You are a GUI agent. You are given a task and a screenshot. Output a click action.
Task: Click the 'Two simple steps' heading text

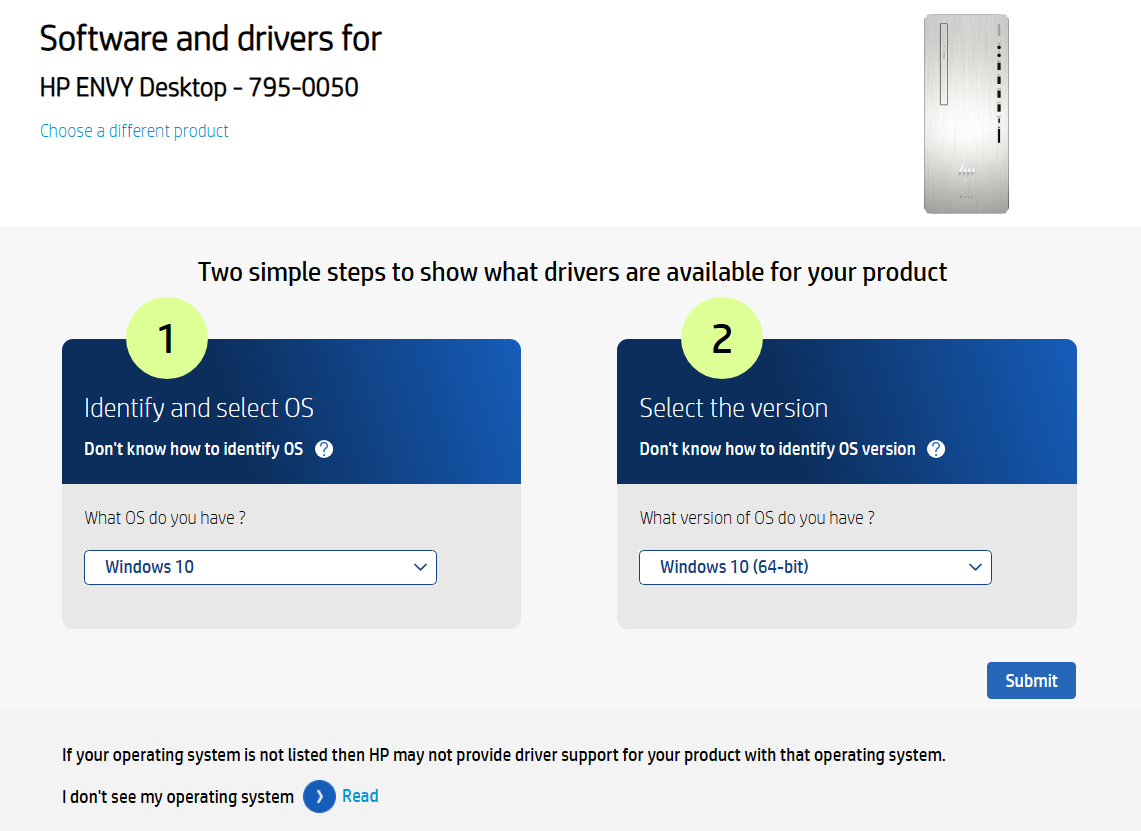pyautogui.click(x=573, y=272)
